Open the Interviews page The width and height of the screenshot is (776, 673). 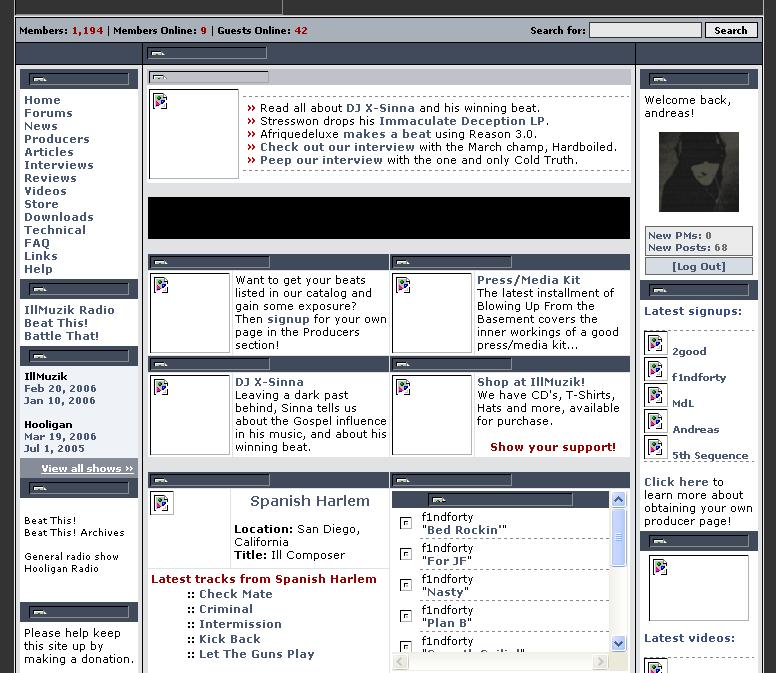click(x=58, y=165)
